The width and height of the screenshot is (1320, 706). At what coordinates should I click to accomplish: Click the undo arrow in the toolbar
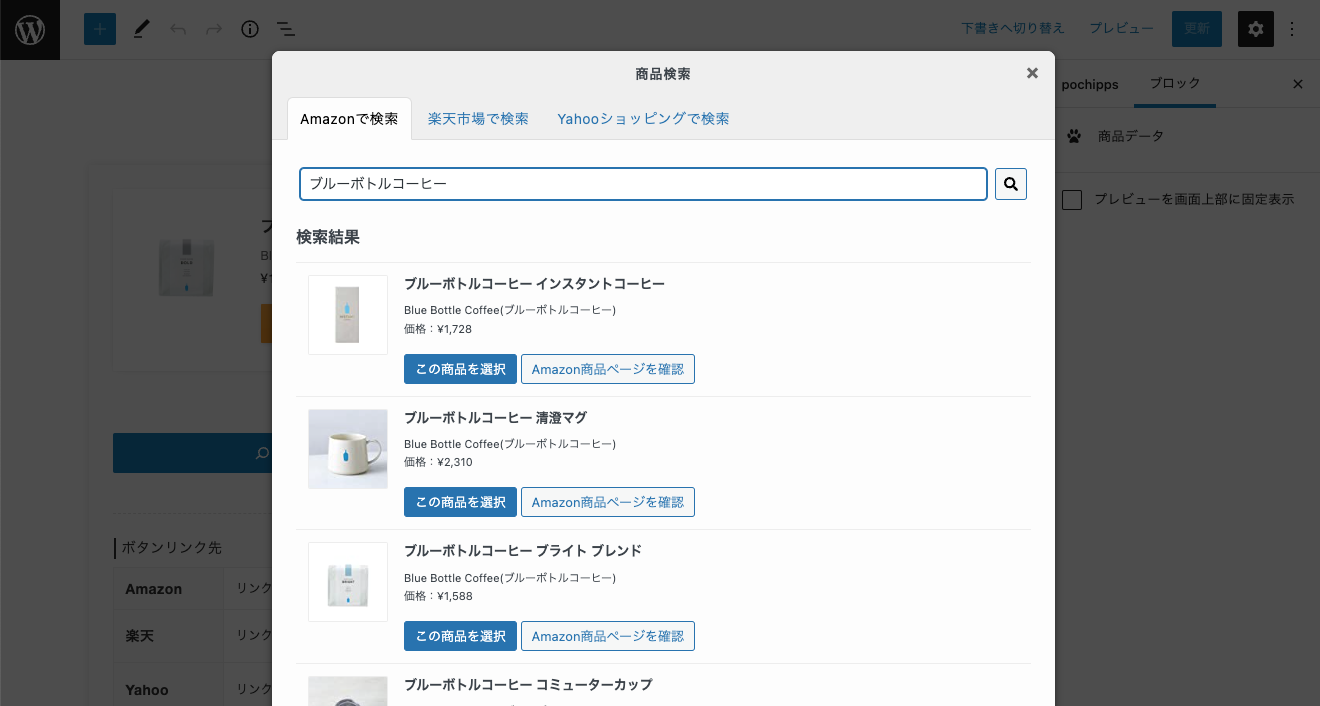[x=178, y=29]
